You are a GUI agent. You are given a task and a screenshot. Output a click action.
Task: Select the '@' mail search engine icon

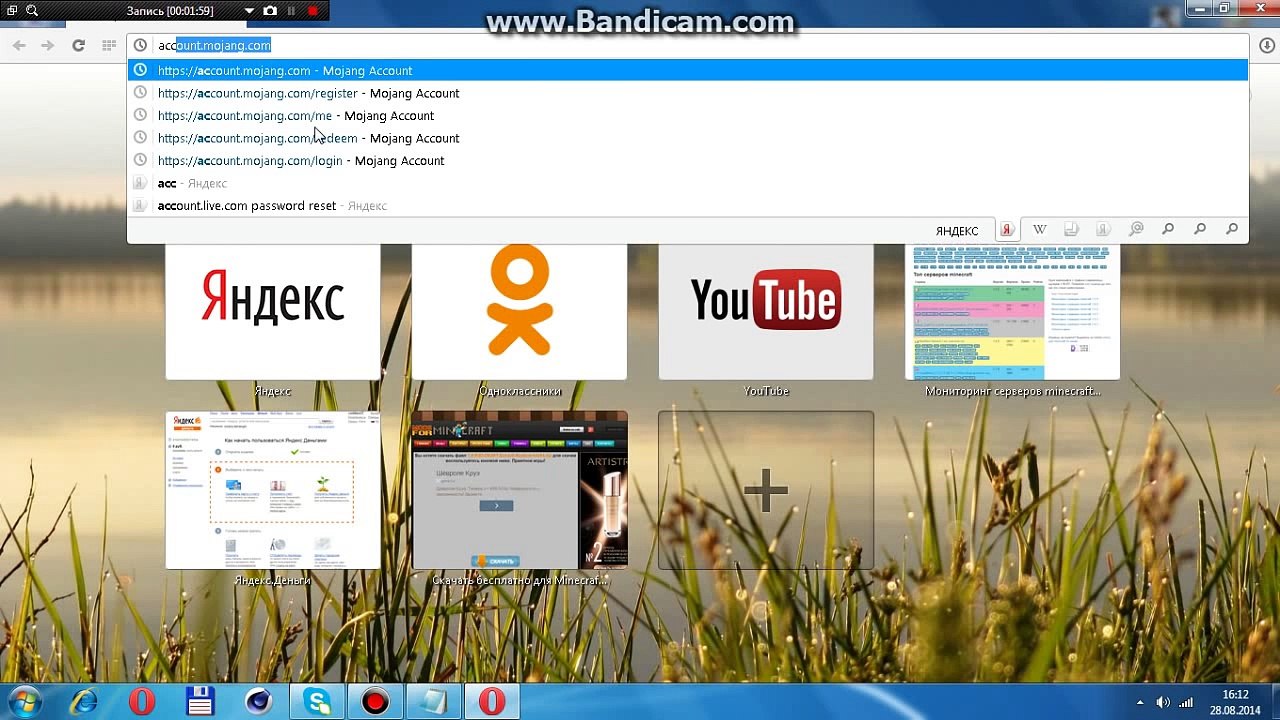(1136, 230)
